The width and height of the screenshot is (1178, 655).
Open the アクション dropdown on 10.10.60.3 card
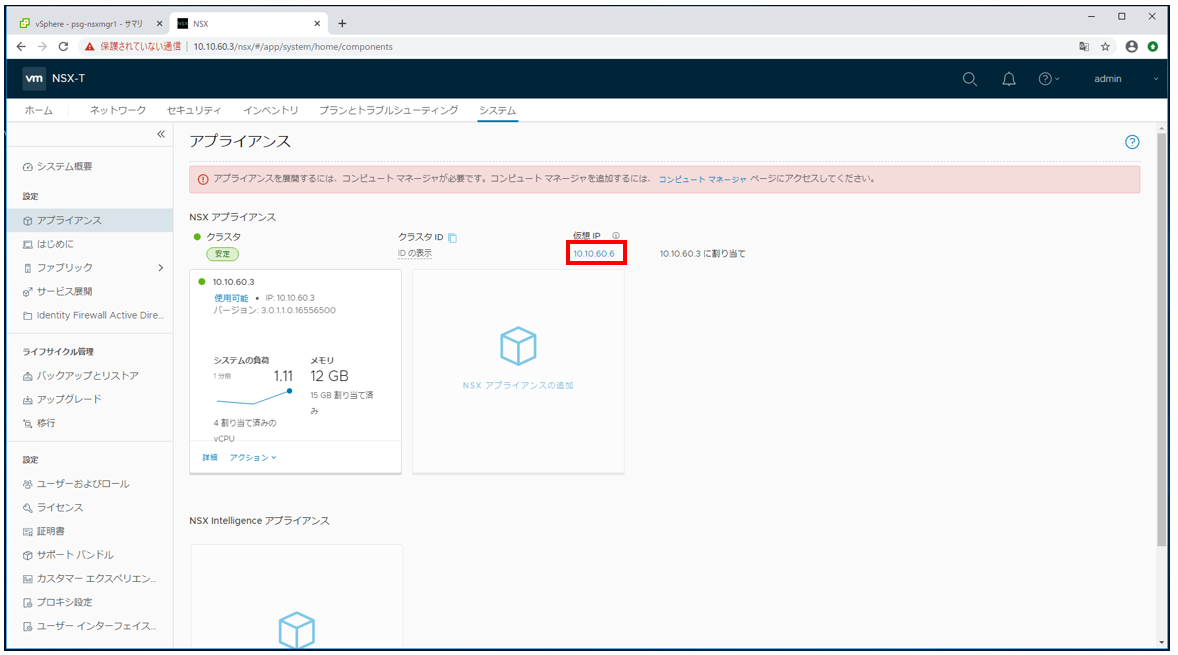pos(253,457)
